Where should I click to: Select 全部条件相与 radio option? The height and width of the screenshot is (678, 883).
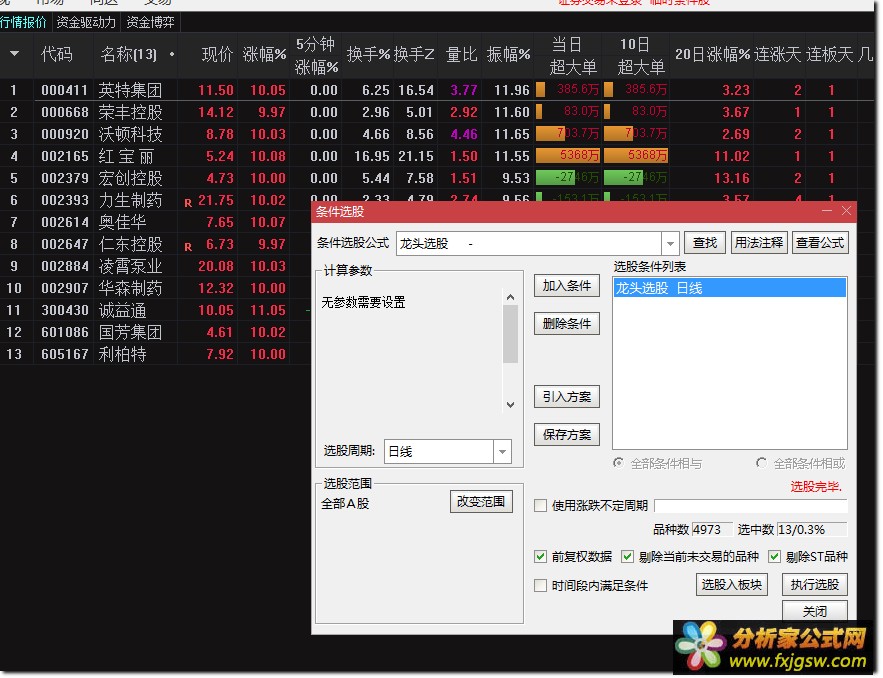tap(618, 463)
